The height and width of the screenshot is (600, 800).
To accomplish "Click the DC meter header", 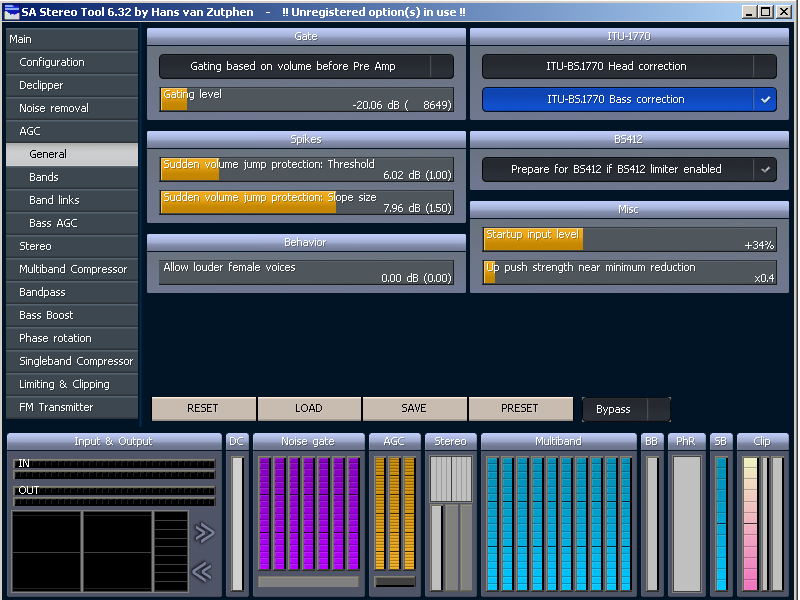I will (237, 441).
